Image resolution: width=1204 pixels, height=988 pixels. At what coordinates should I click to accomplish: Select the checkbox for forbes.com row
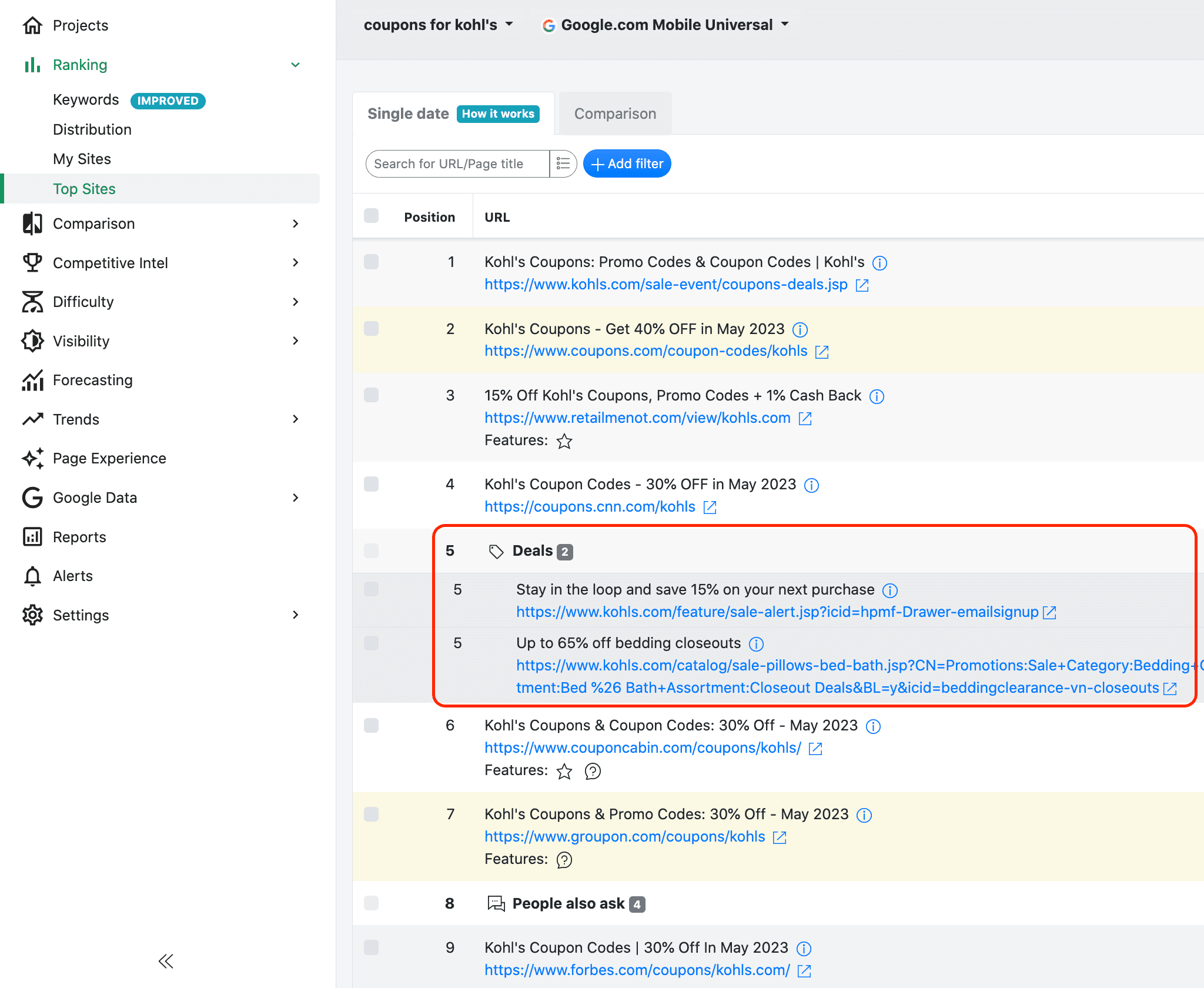pos(371,947)
